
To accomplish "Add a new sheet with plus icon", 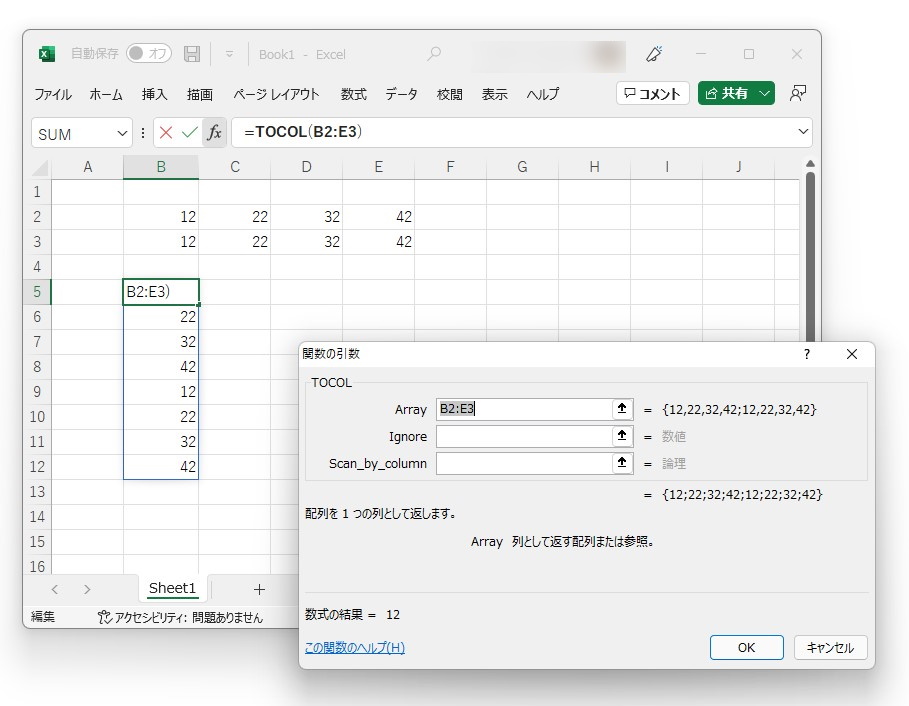I will [259, 589].
